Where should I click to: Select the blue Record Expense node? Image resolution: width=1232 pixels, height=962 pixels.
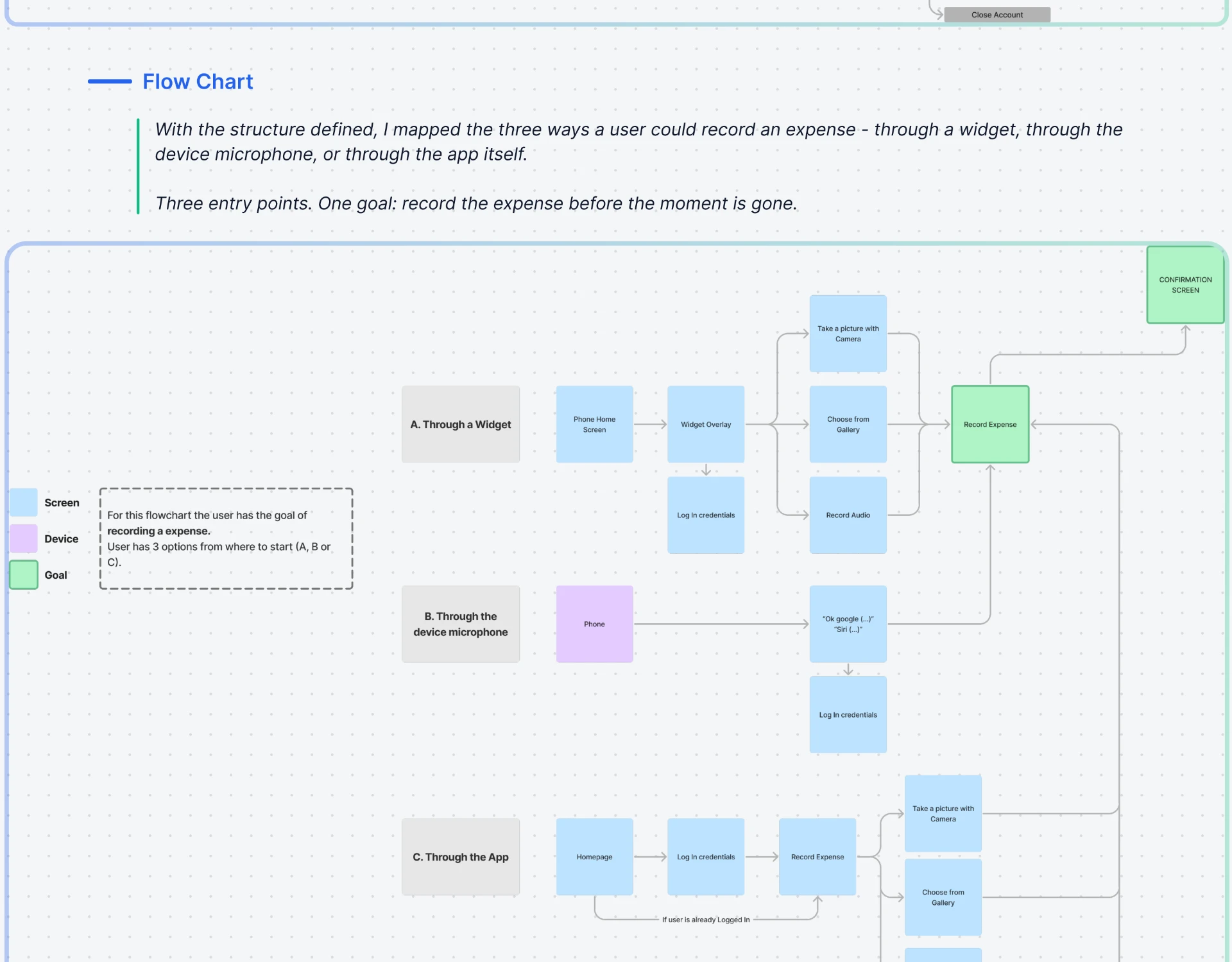click(817, 857)
